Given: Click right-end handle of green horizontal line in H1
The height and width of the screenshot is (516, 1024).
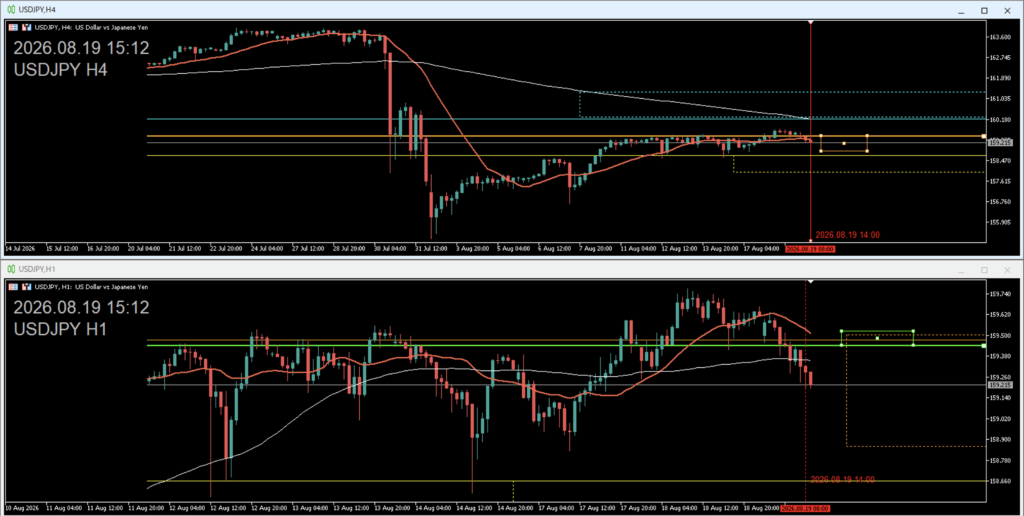Looking at the screenshot, I should pyautogui.click(x=984, y=346).
